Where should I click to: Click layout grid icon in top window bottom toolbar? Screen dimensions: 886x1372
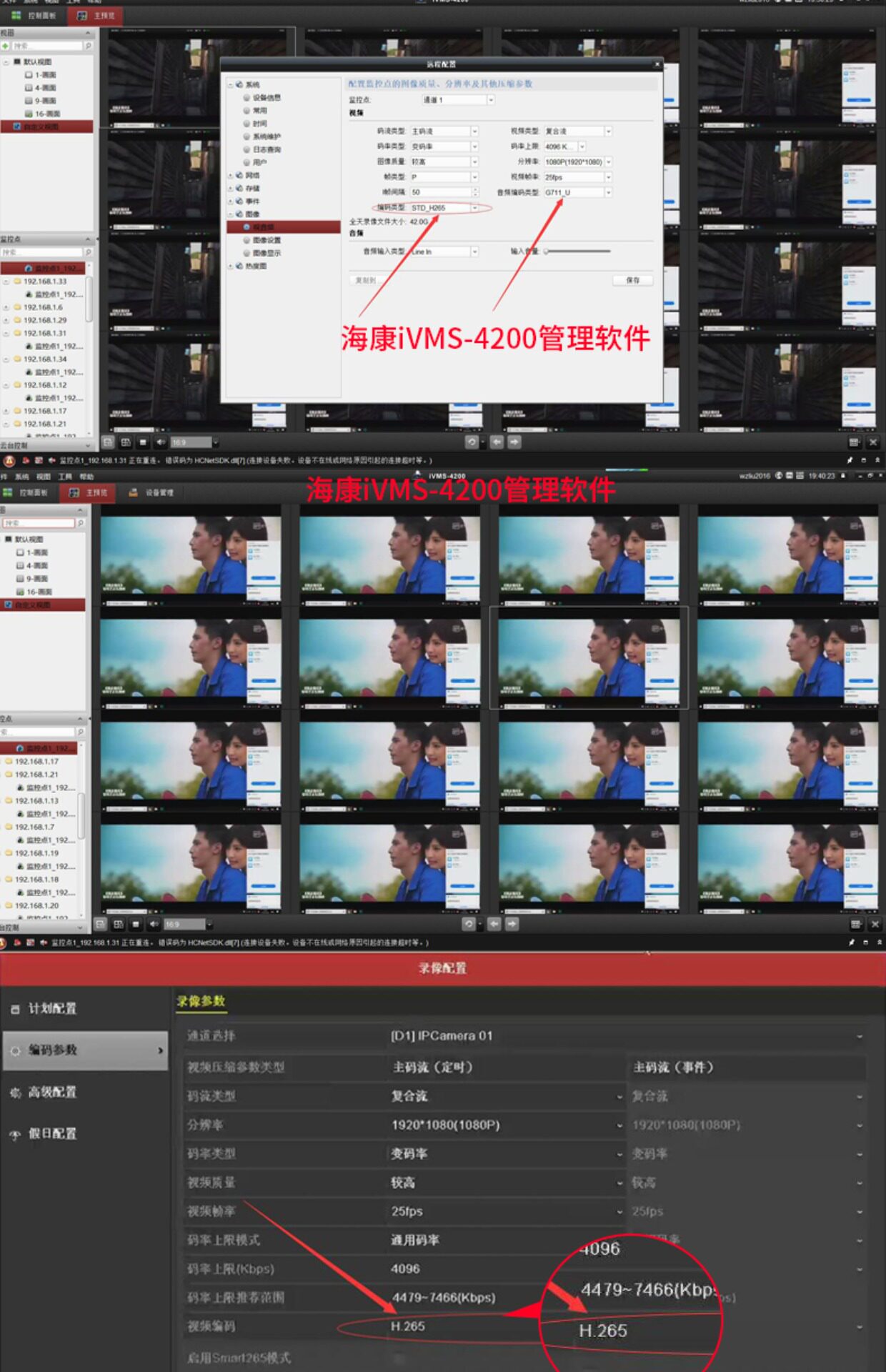click(x=126, y=442)
